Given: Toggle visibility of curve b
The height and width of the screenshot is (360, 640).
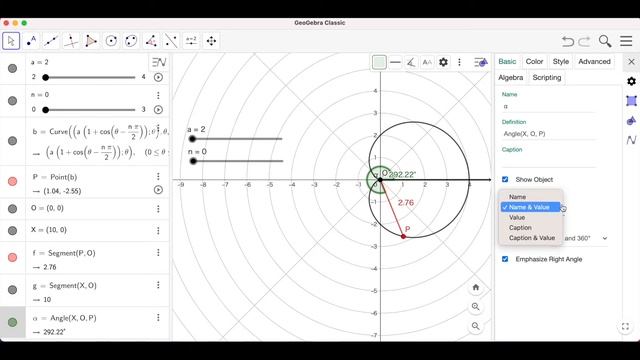Looking at the screenshot, I should [x=13, y=141].
